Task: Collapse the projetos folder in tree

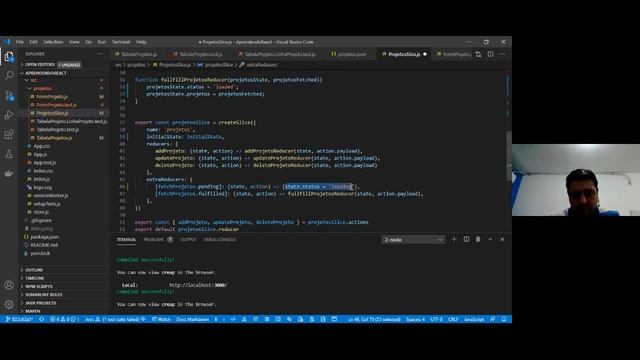Action: 42,89
